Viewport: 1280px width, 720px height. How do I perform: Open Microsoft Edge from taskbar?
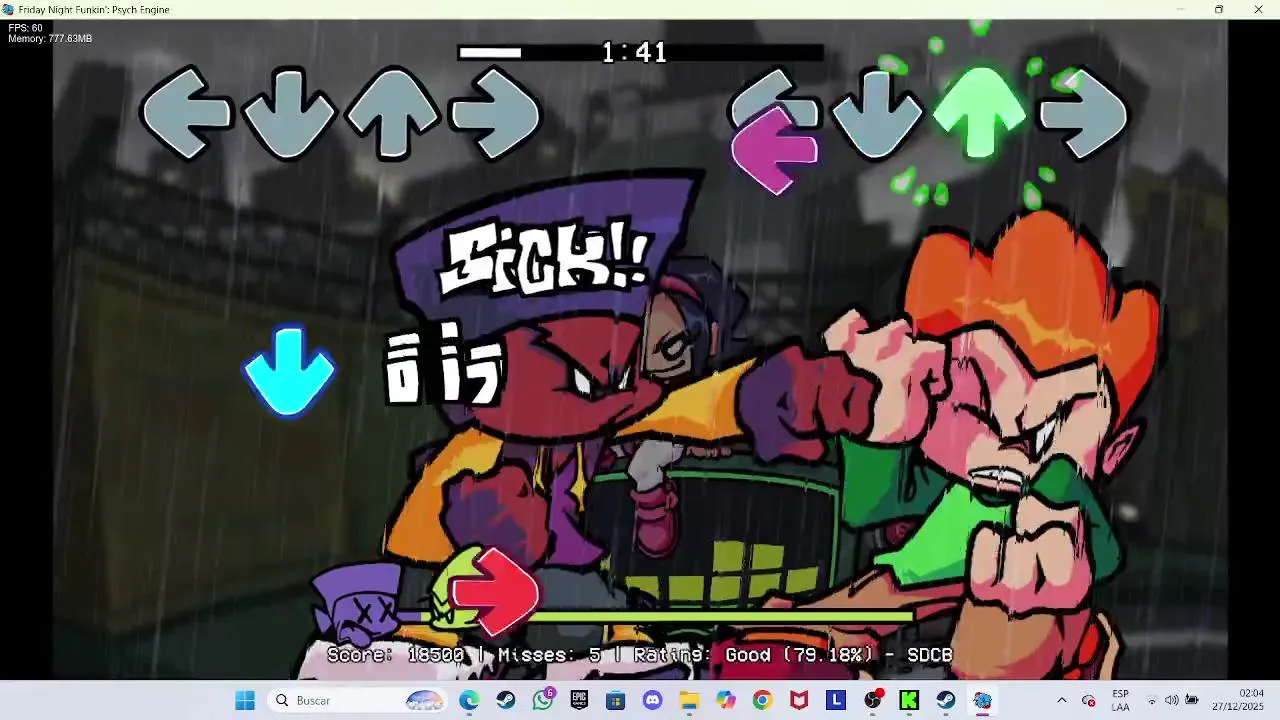click(469, 700)
